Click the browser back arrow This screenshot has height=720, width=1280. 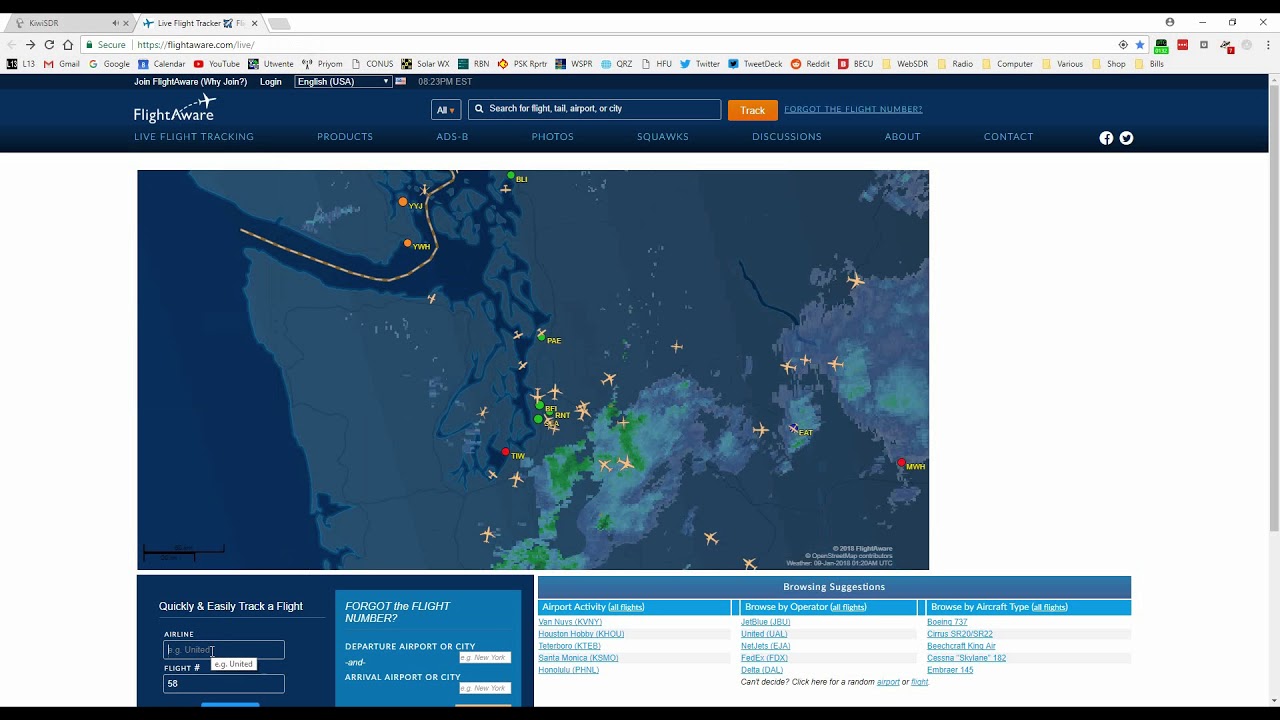pos(11,45)
